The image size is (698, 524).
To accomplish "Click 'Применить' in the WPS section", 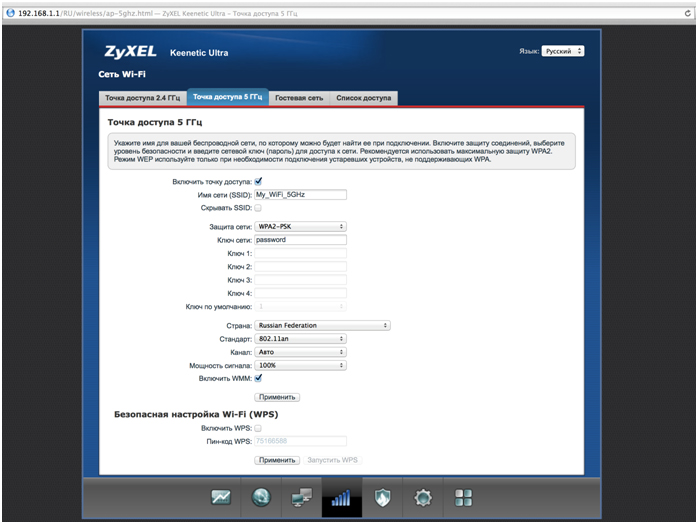I will click(277, 460).
